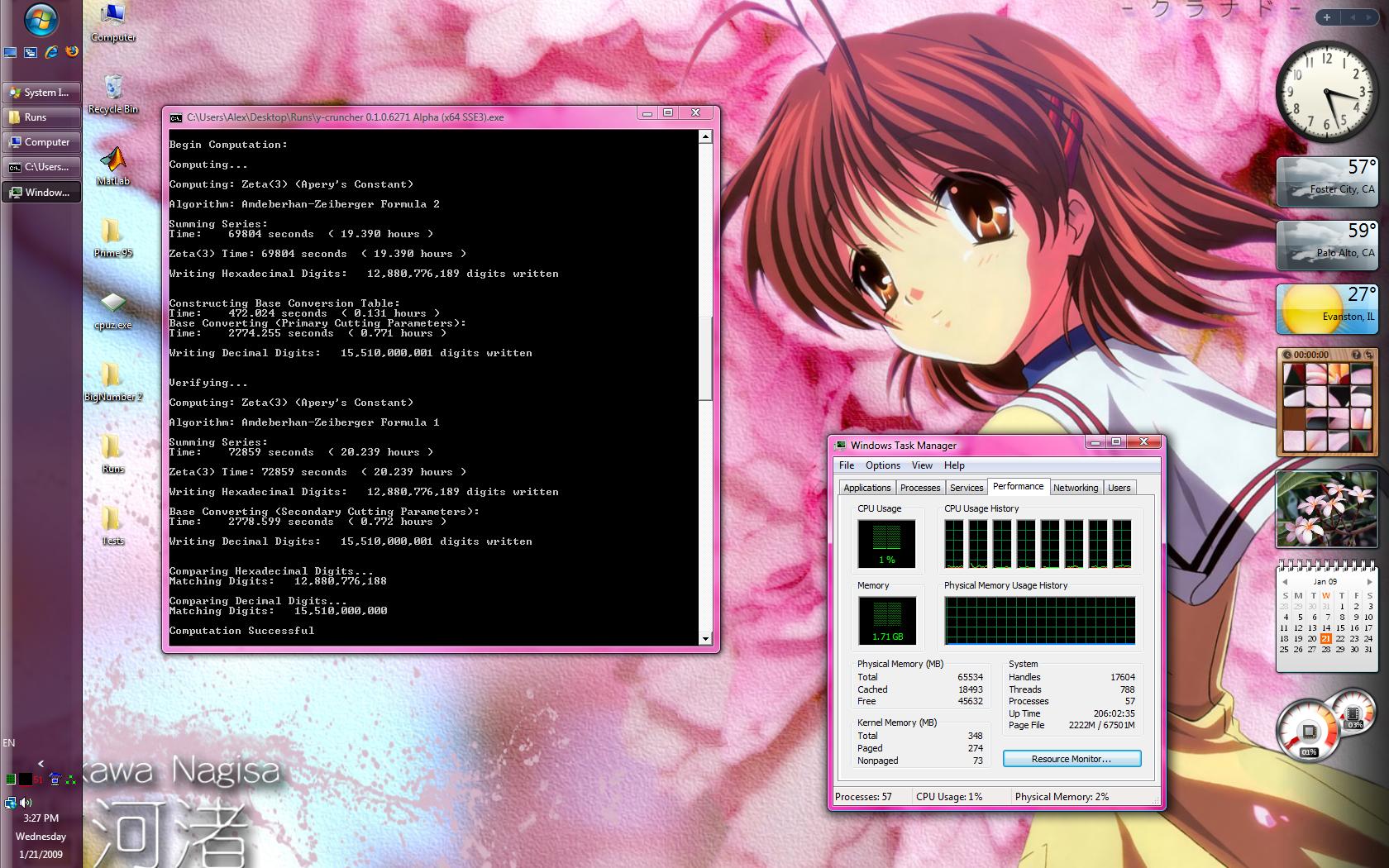Launch Firefox from Quick Launch

coord(72,51)
